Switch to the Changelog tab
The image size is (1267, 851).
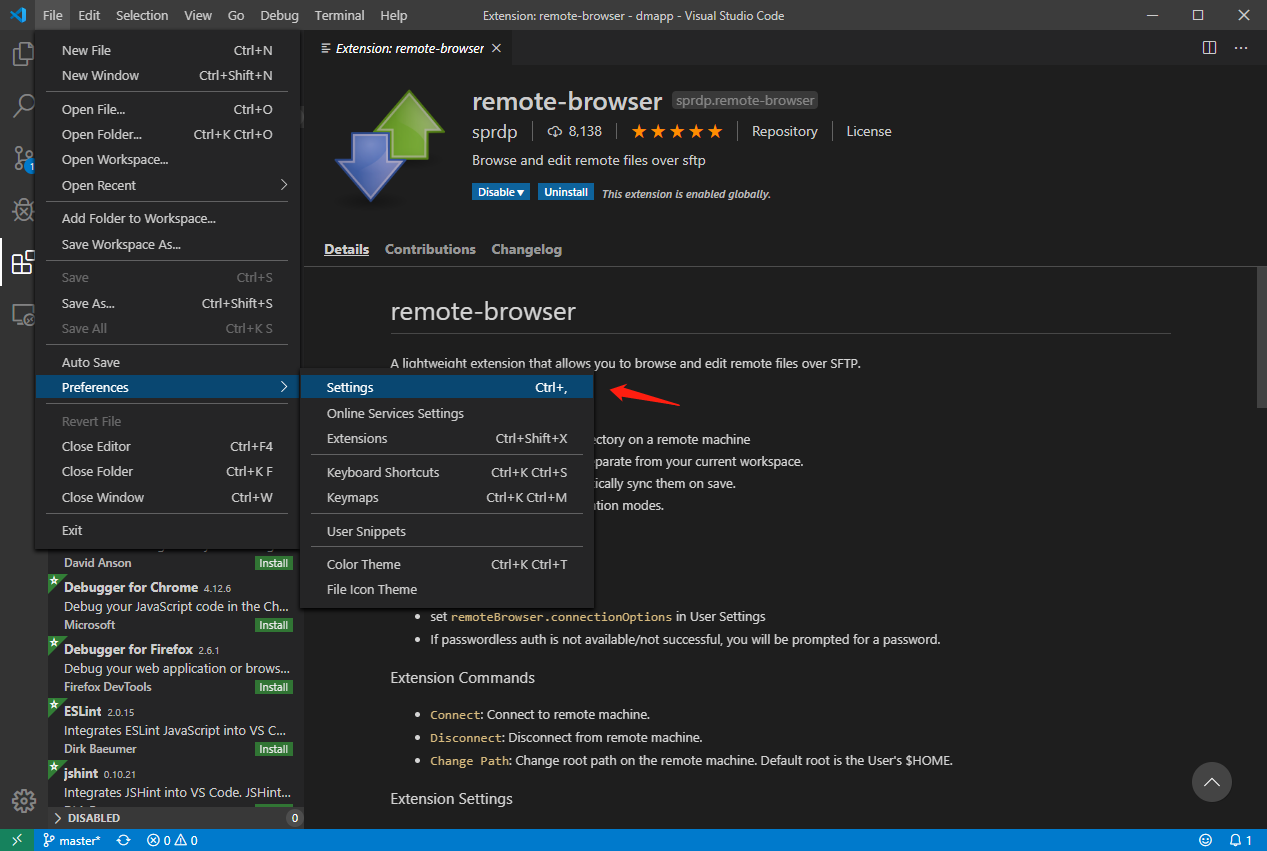(527, 249)
